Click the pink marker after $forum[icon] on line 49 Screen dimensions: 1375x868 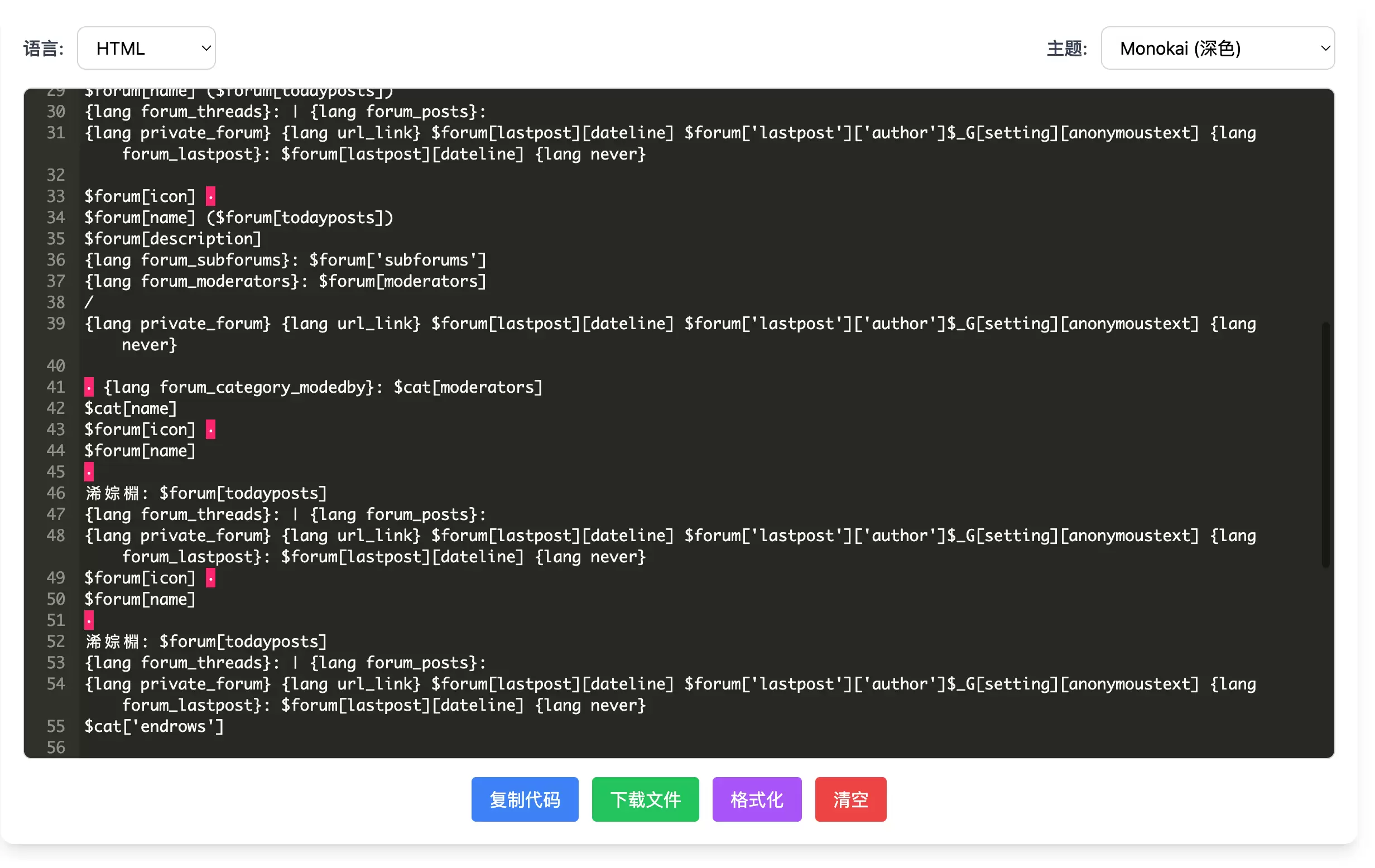(x=211, y=577)
